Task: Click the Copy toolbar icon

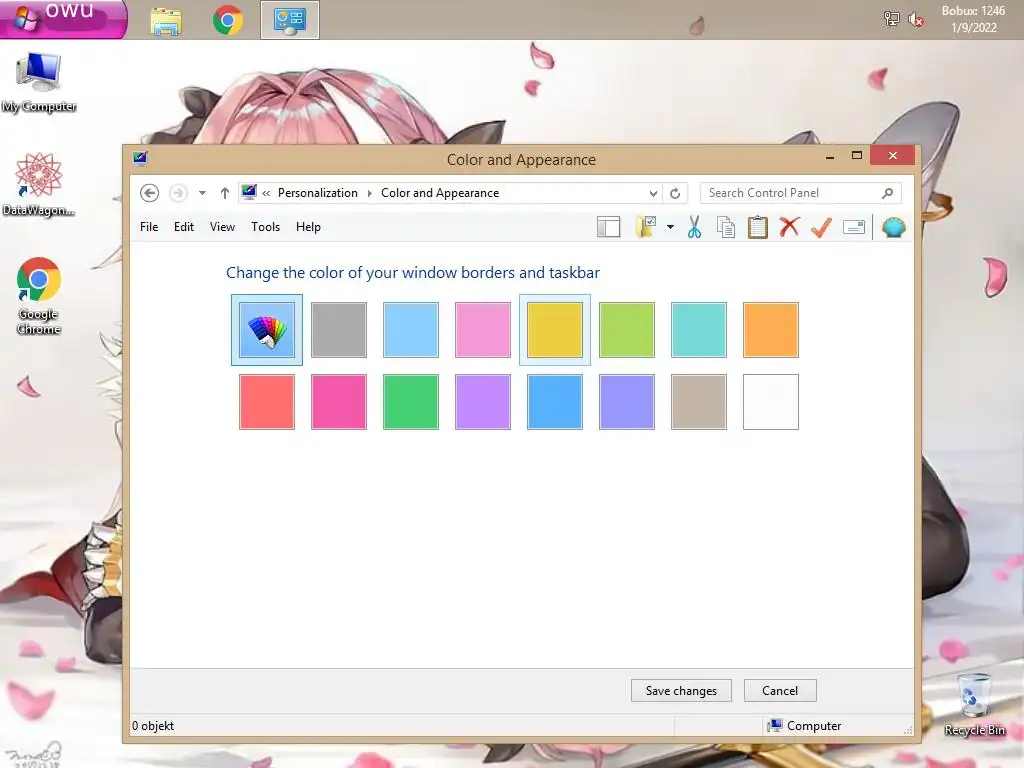Action: click(726, 227)
